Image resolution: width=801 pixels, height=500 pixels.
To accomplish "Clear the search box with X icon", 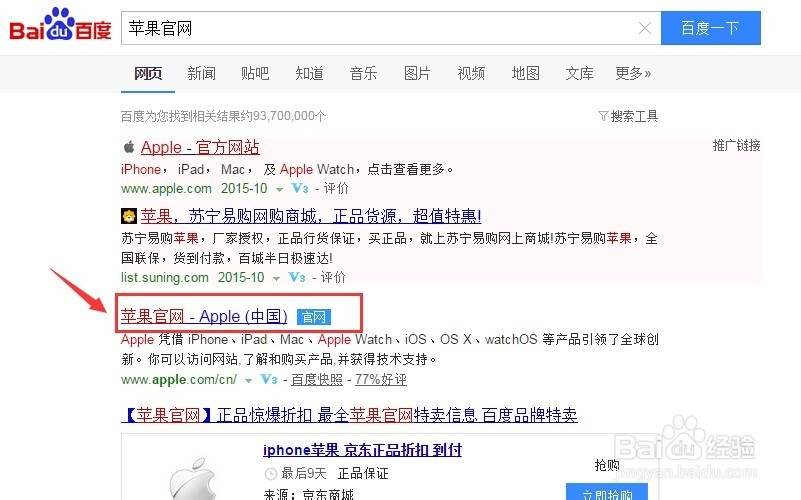I will tap(645, 28).
